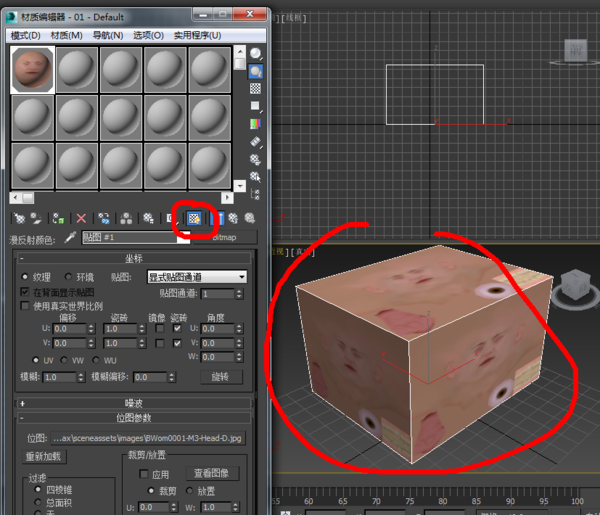Click the Get Material icon
Image resolution: width=600 pixels, height=515 pixels.
coord(19,218)
